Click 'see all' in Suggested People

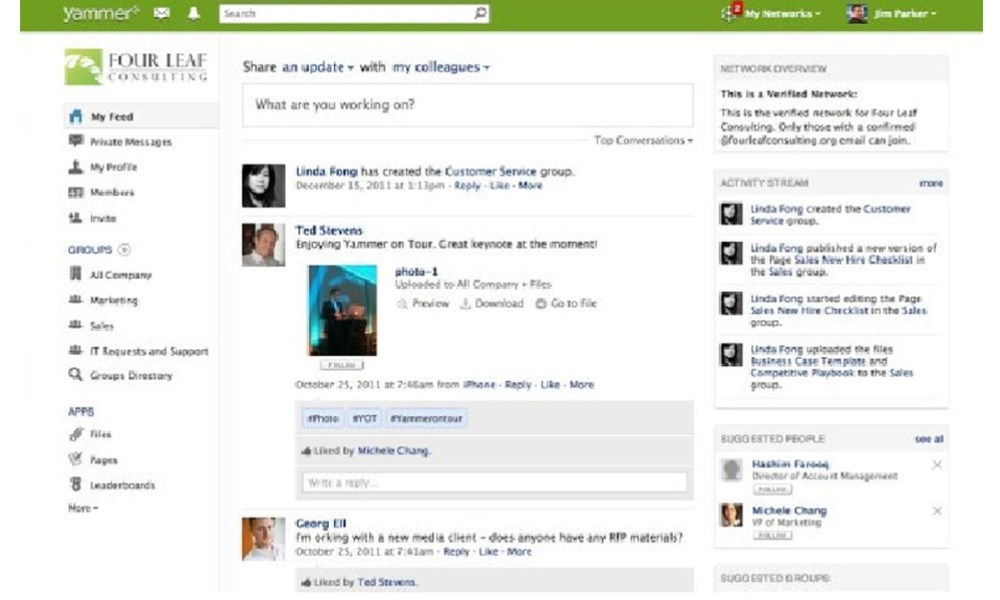click(929, 439)
